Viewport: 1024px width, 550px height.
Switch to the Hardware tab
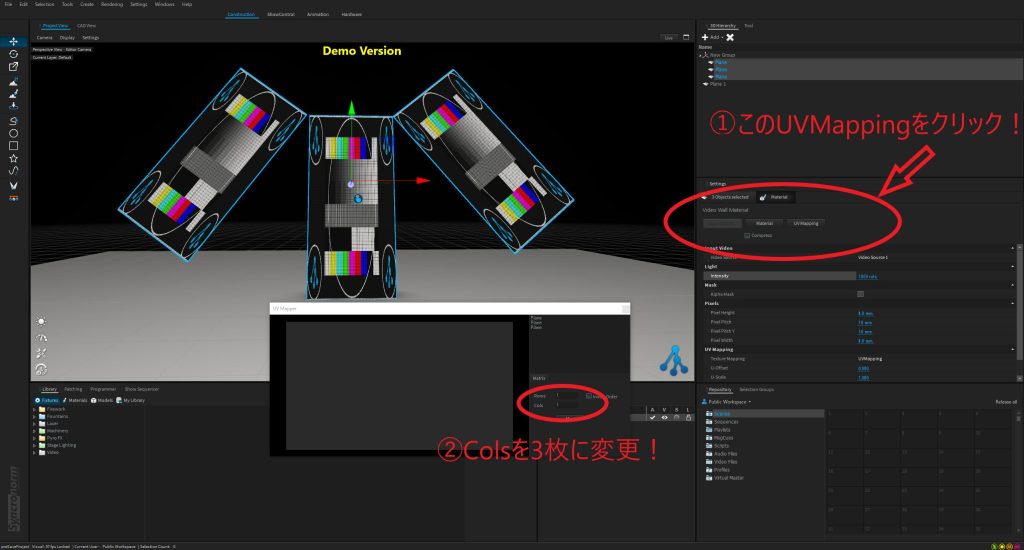(x=351, y=14)
